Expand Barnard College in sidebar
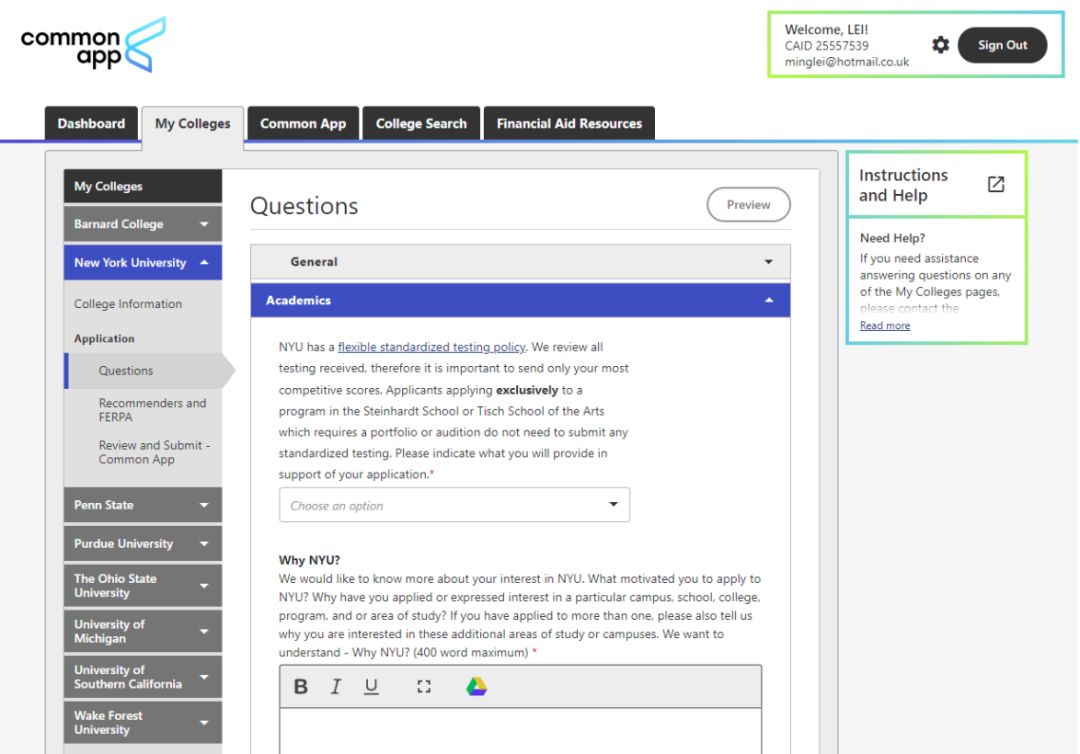 143,224
